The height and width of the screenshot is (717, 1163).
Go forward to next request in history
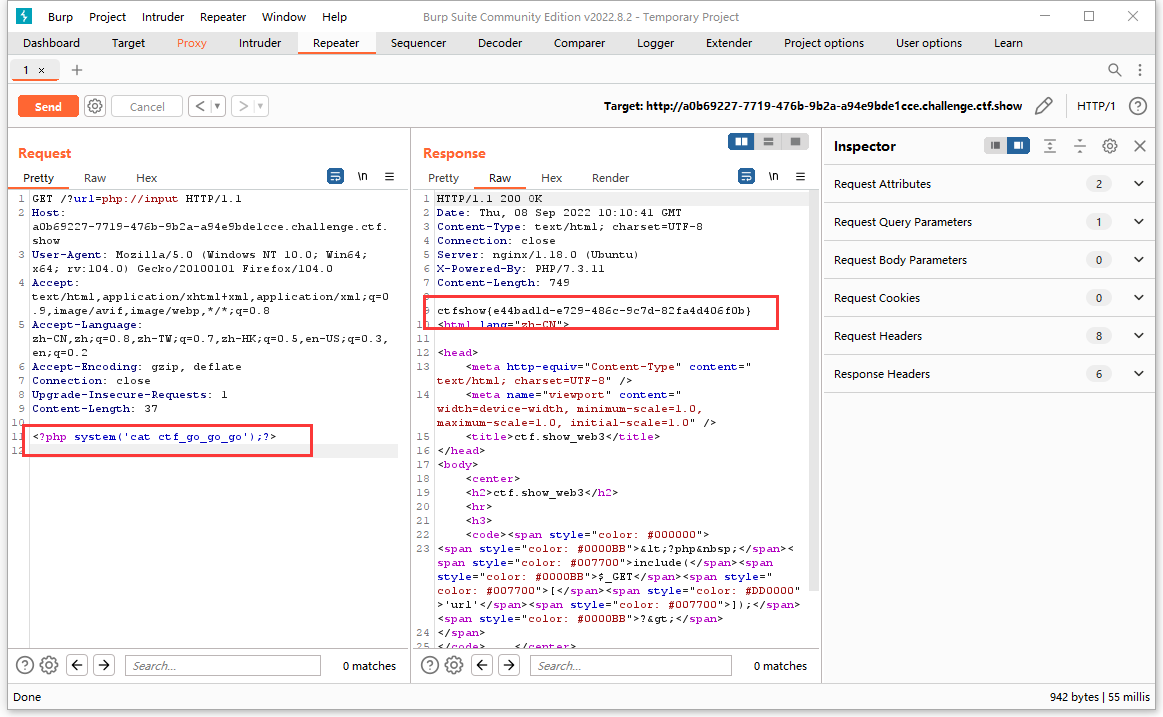(243, 106)
